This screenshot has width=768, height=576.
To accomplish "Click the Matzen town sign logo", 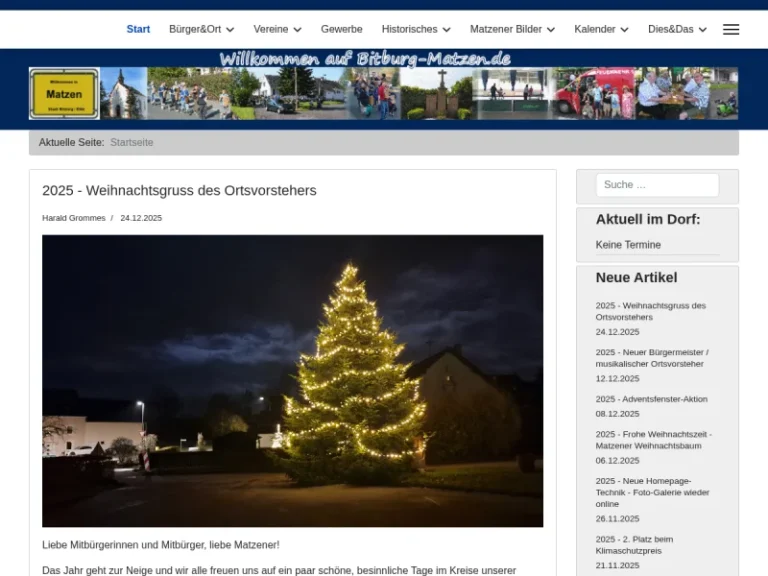I will 64,94.
